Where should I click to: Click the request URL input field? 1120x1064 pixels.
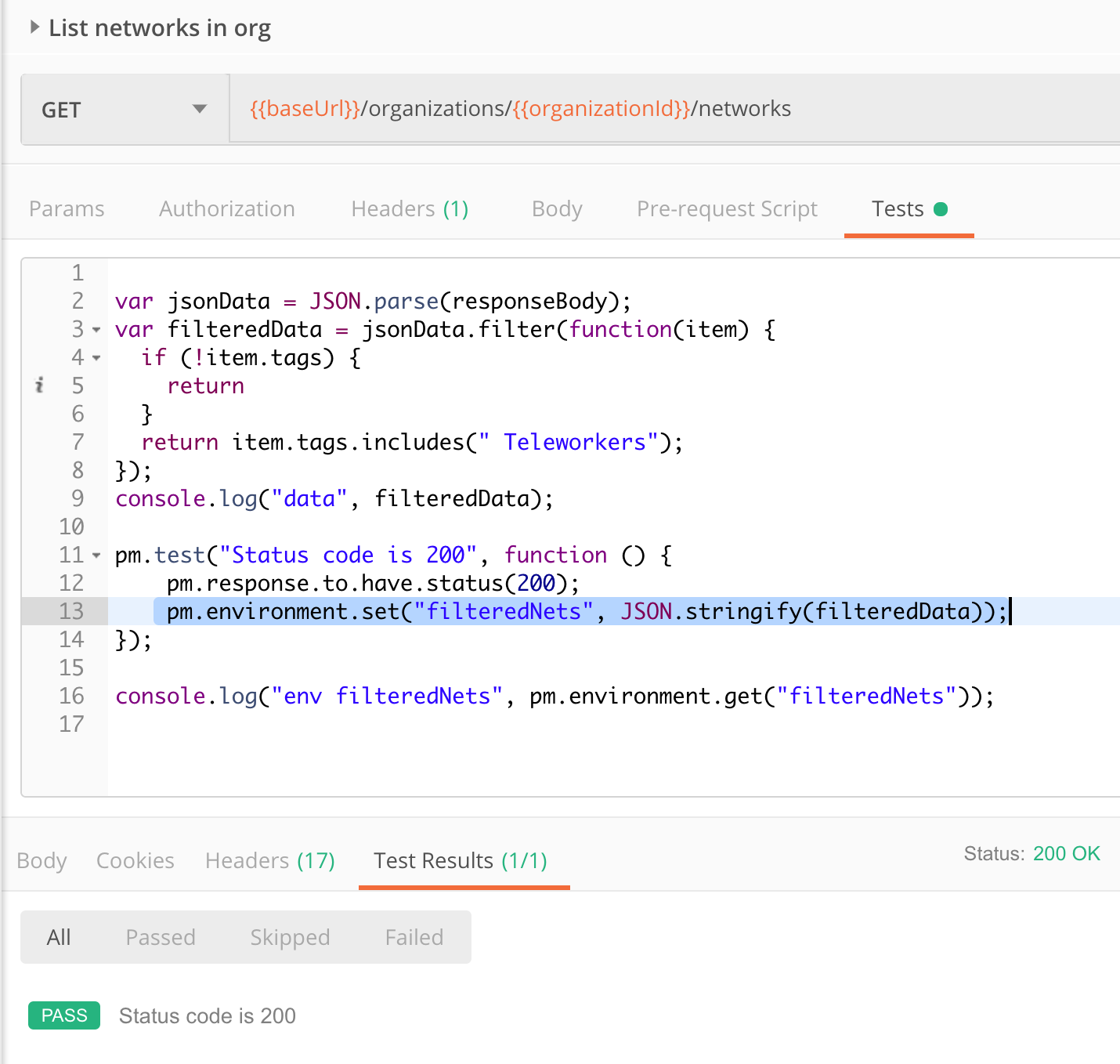coord(674,109)
